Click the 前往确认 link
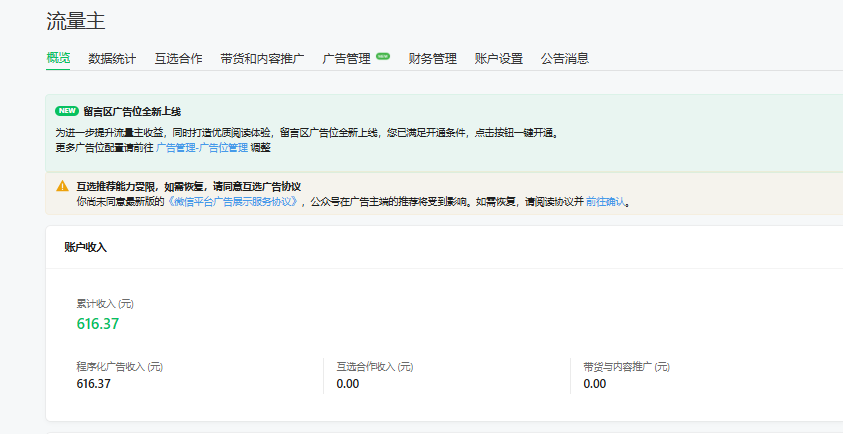Viewport: 843px width, 434px height. (605, 201)
